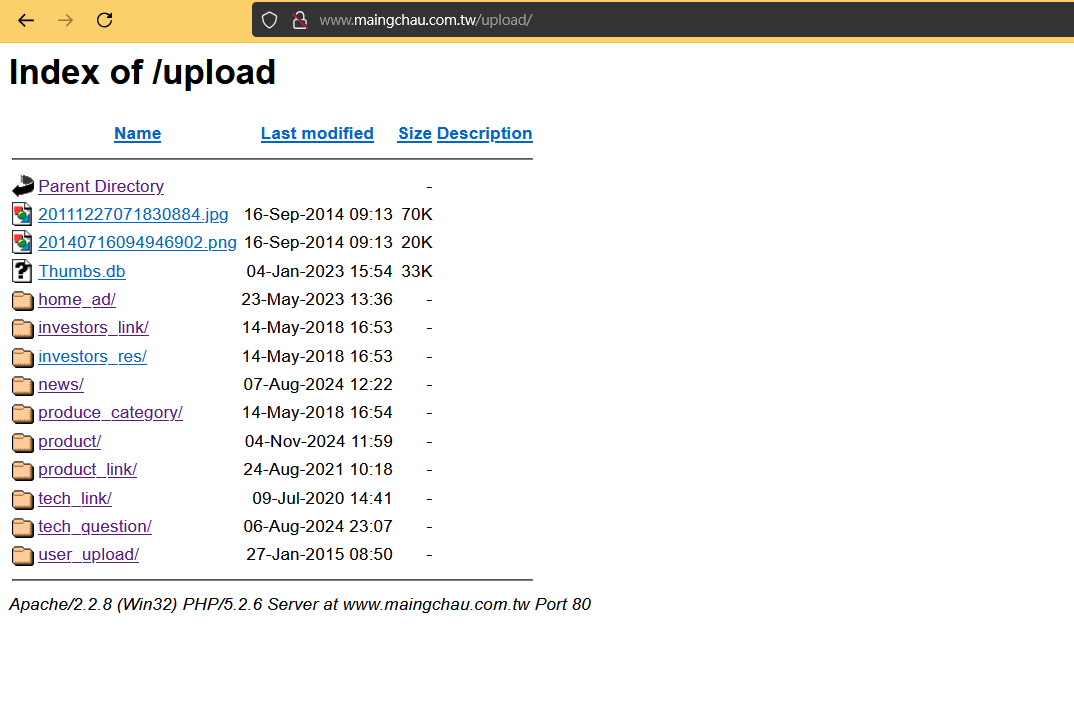Image resolution: width=1074 pixels, height=727 pixels.
Task: Click the date 04-Nov-2024 11:59
Action: click(x=319, y=441)
